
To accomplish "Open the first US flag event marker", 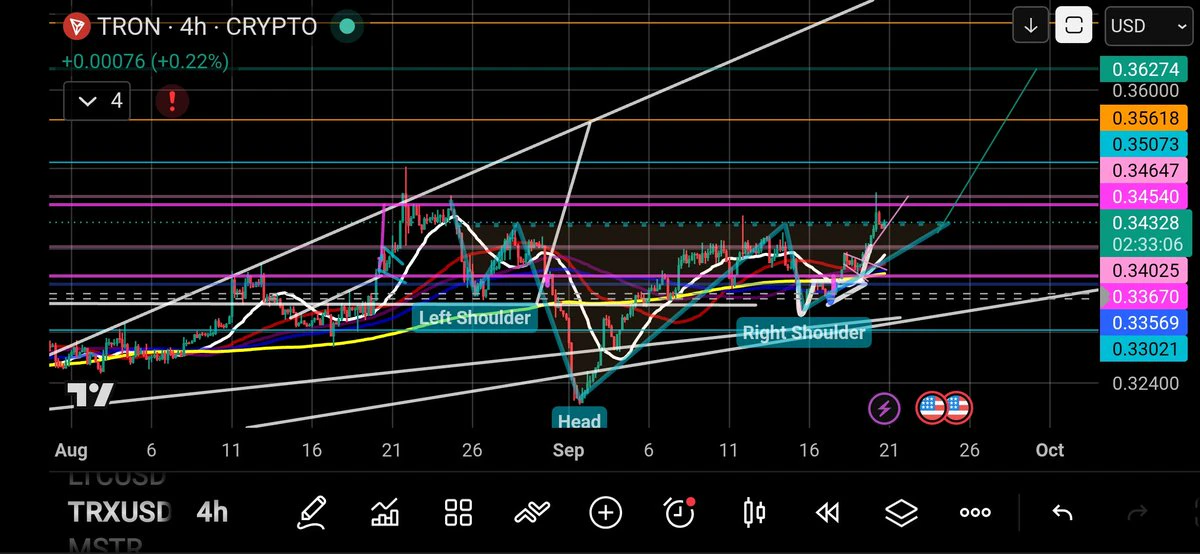I will click(932, 407).
